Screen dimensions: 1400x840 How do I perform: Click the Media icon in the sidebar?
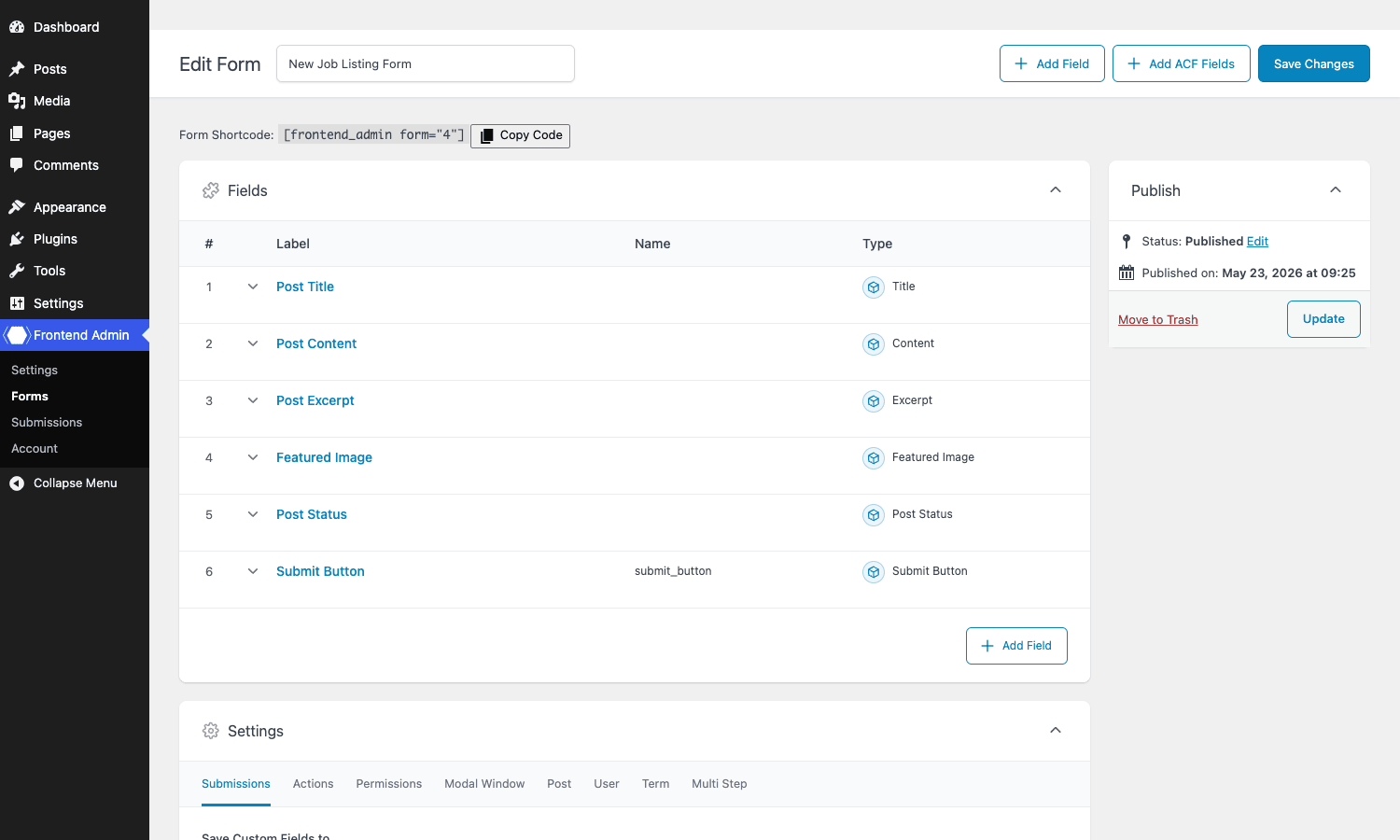click(17, 101)
